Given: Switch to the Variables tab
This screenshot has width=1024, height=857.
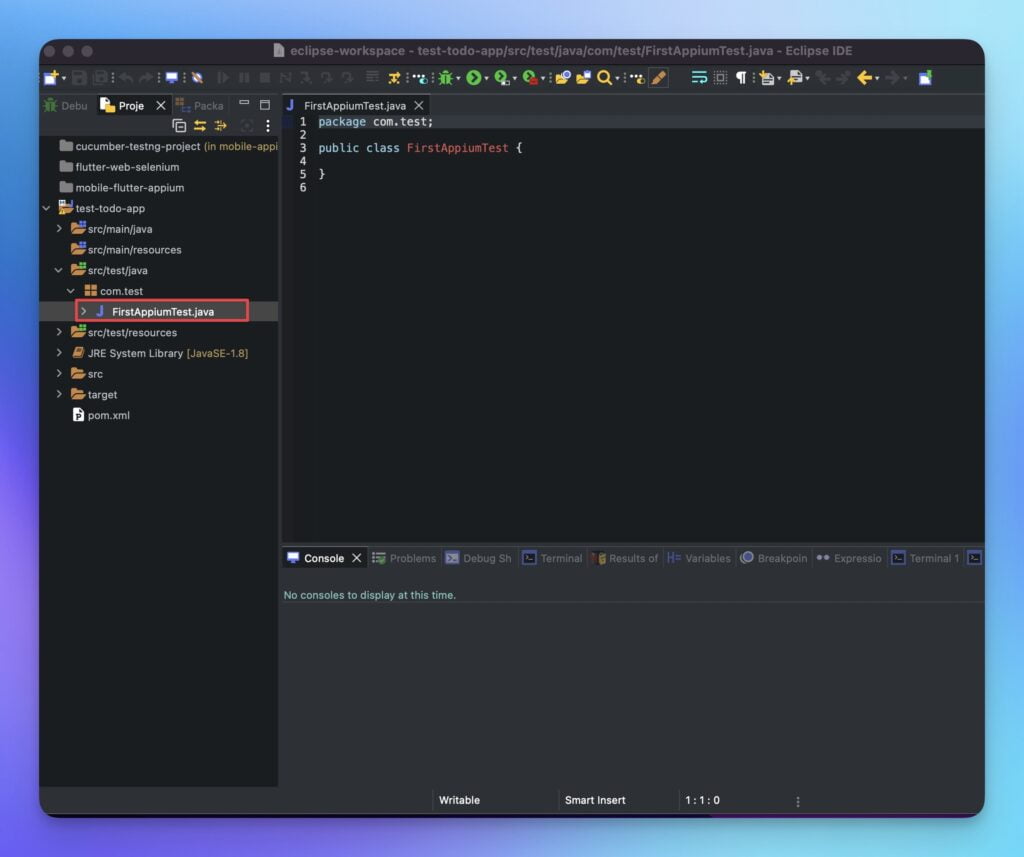Looking at the screenshot, I should (699, 558).
